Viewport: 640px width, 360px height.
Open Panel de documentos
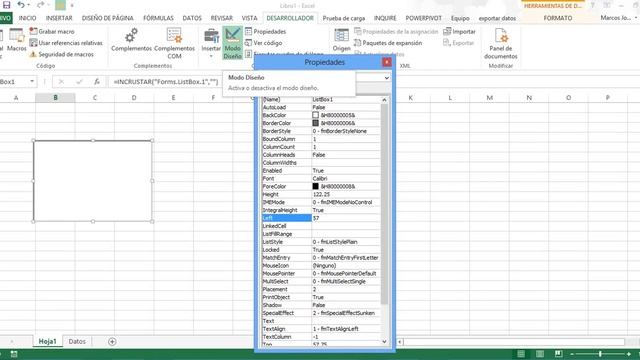coord(500,44)
